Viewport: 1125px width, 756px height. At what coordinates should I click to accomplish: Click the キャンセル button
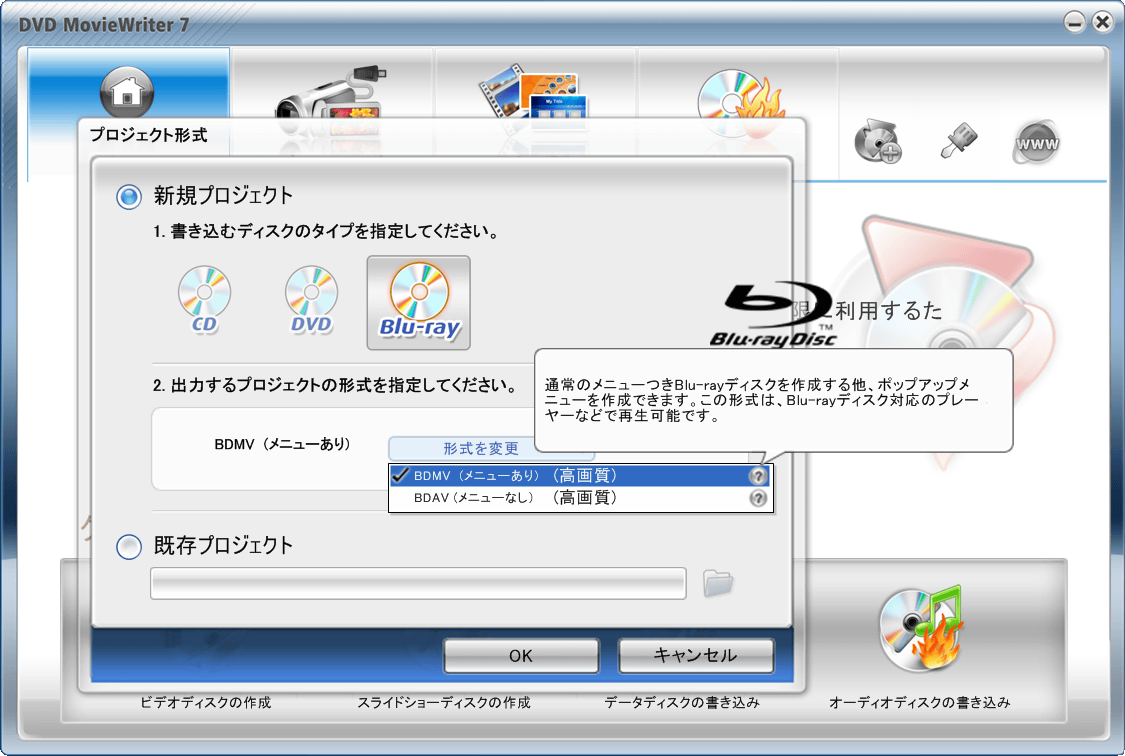coord(696,656)
